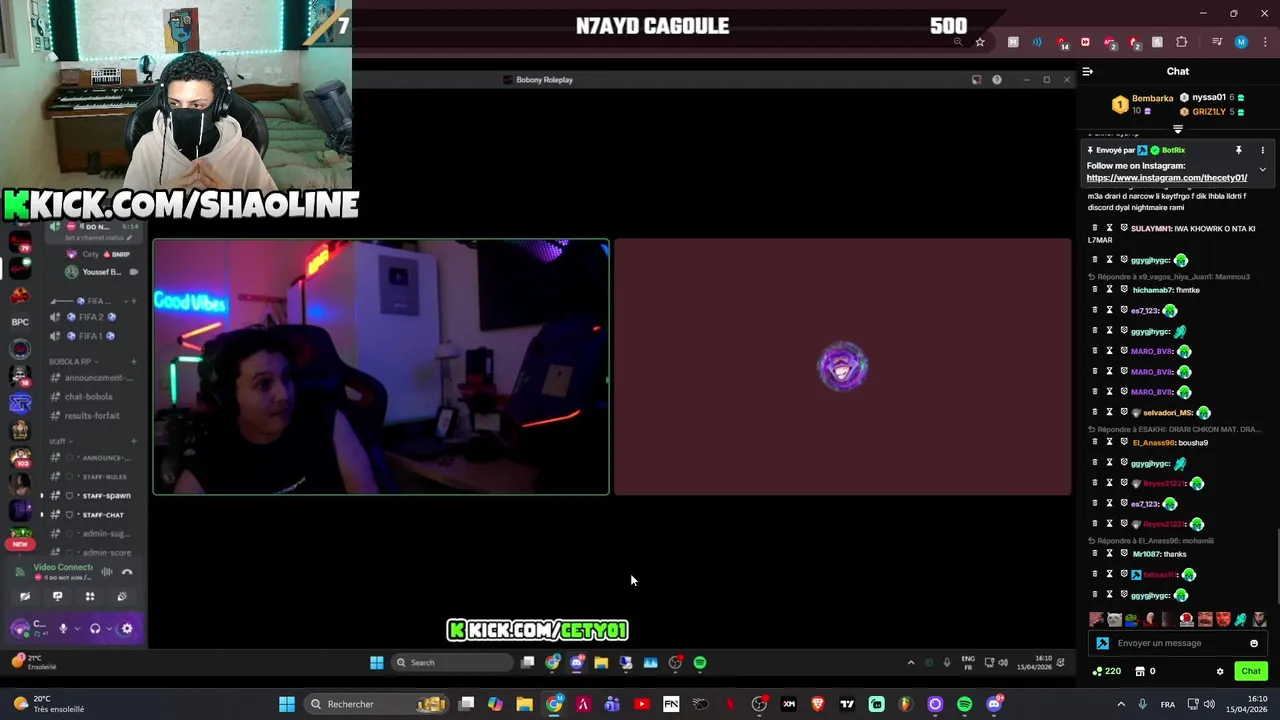Open Discord headphone output device dropdown
Viewport: 1280px width, 720px height.
point(108,629)
